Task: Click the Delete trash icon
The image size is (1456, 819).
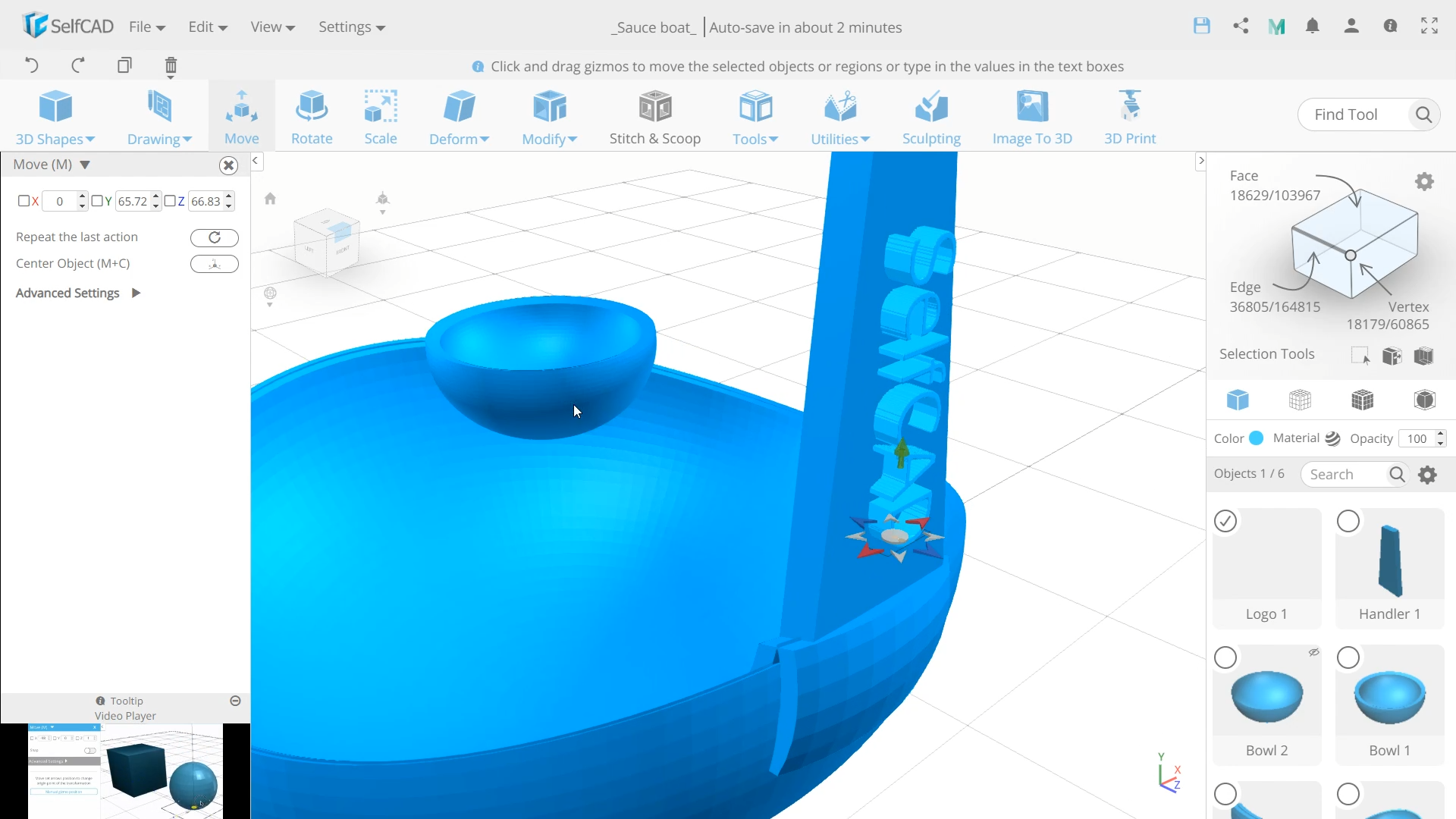Action: 171,66
